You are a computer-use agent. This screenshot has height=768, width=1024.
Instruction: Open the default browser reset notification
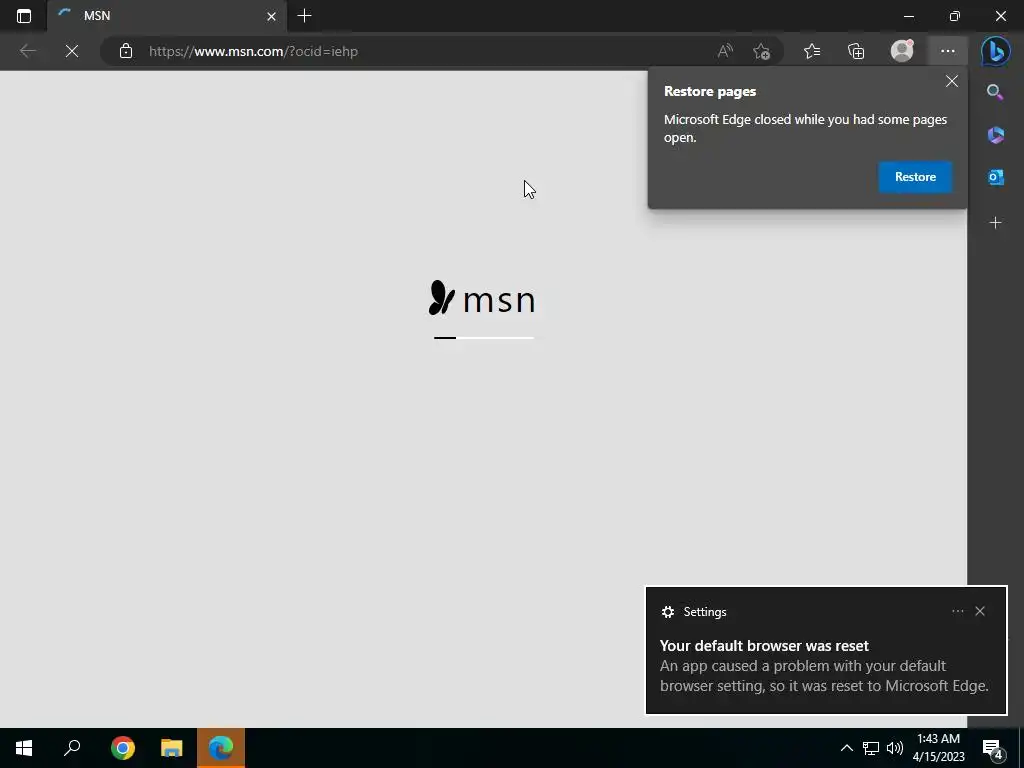826,650
